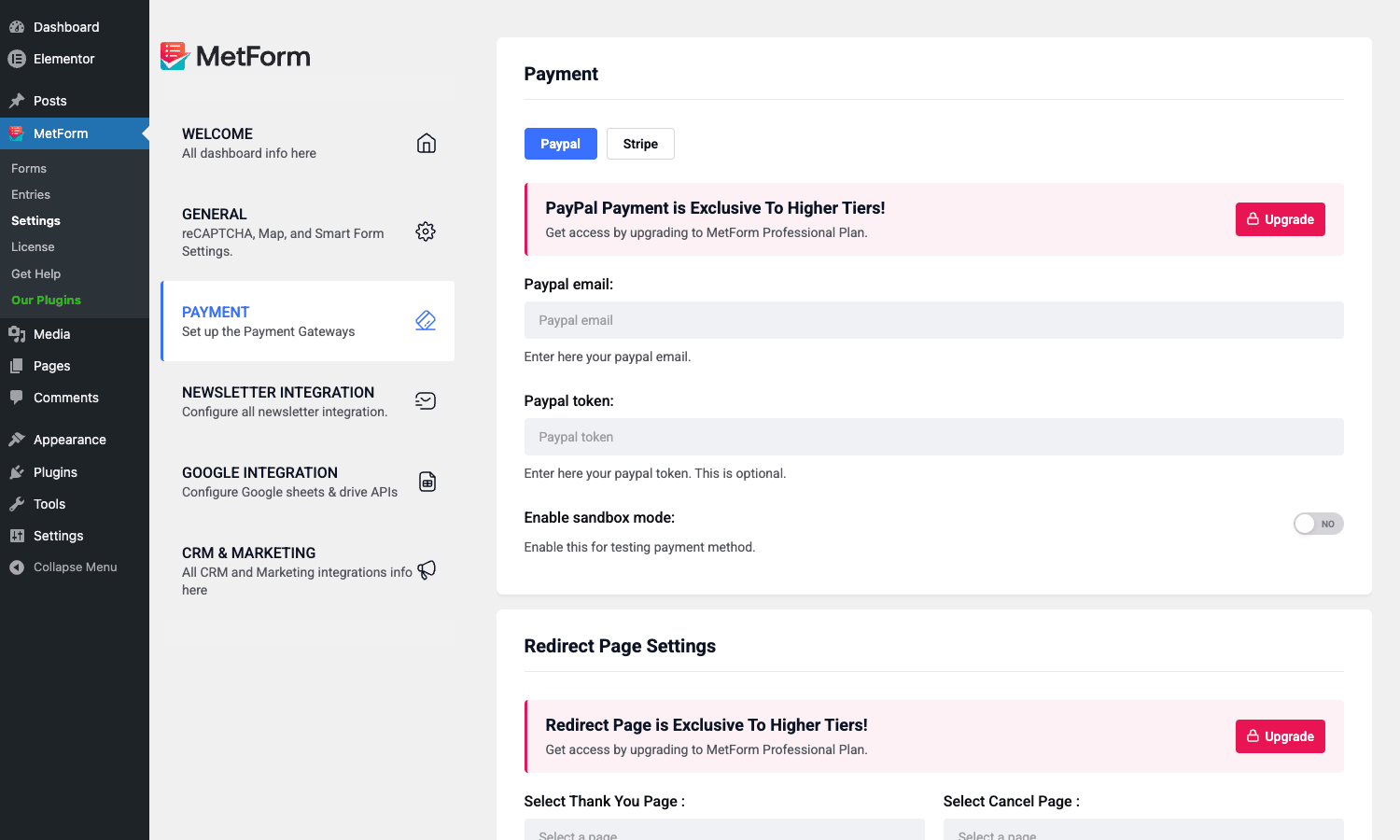Open License submenu link
Image resolution: width=1400 pixels, height=840 pixels.
click(33, 246)
